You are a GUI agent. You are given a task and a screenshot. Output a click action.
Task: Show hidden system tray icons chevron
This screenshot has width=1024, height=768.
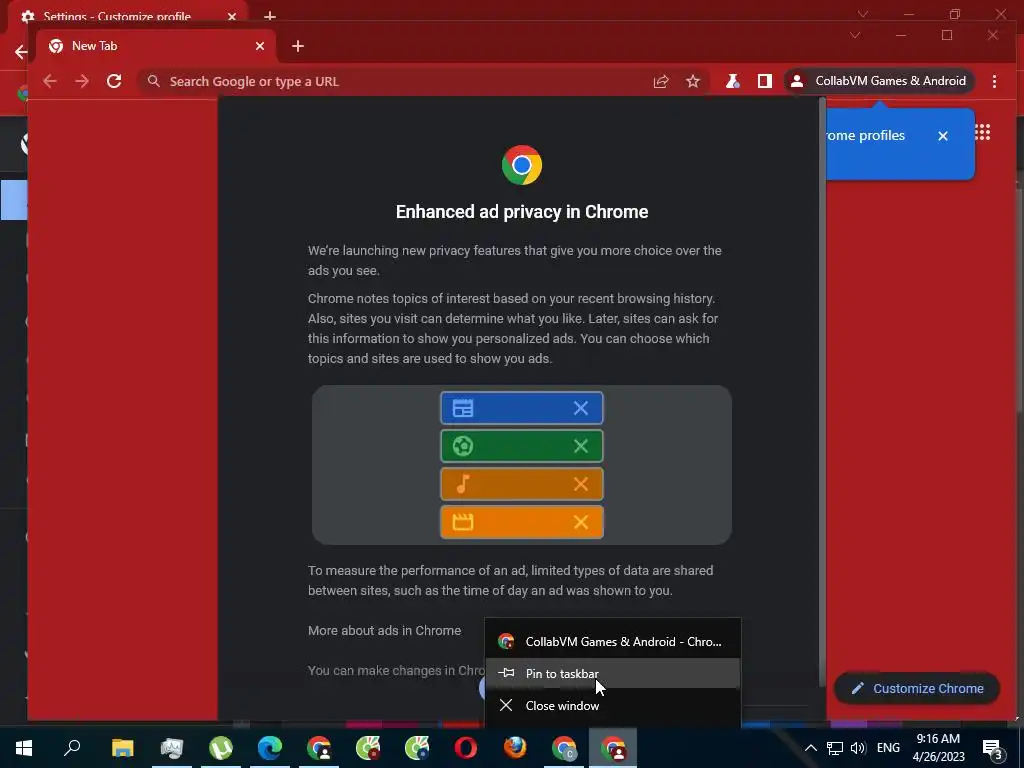[x=810, y=748]
